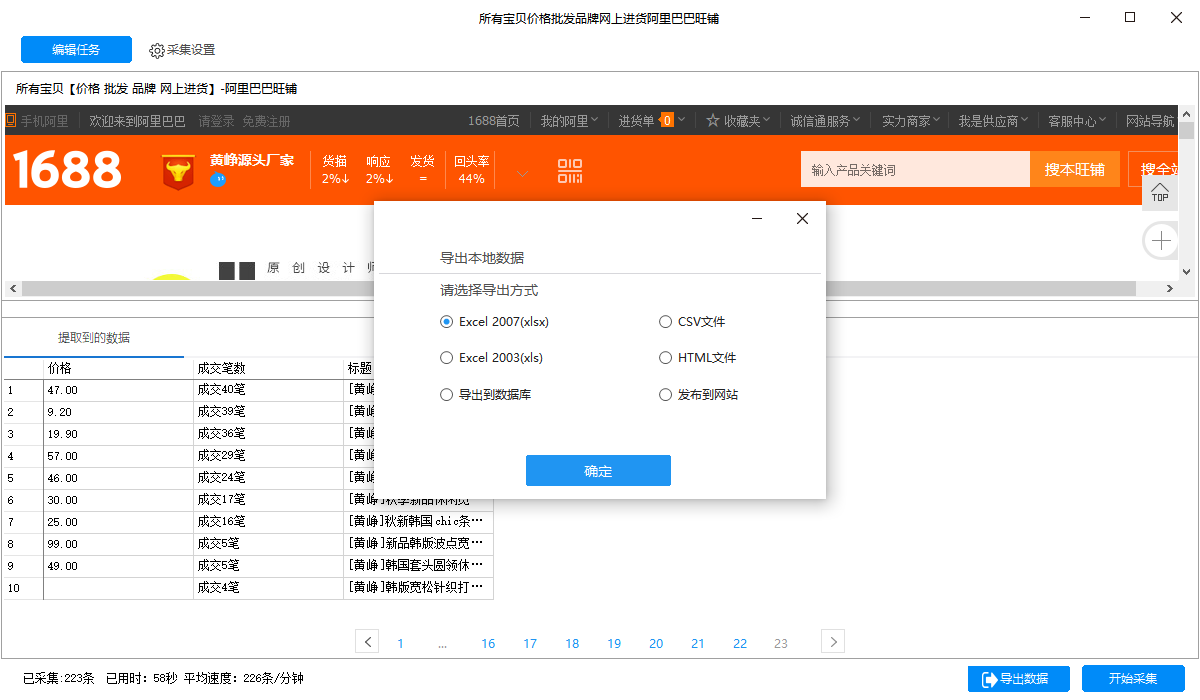1200x700 pixels.
Task: Click the 黄峥源头厂家 bull shop logo
Action: [179, 172]
